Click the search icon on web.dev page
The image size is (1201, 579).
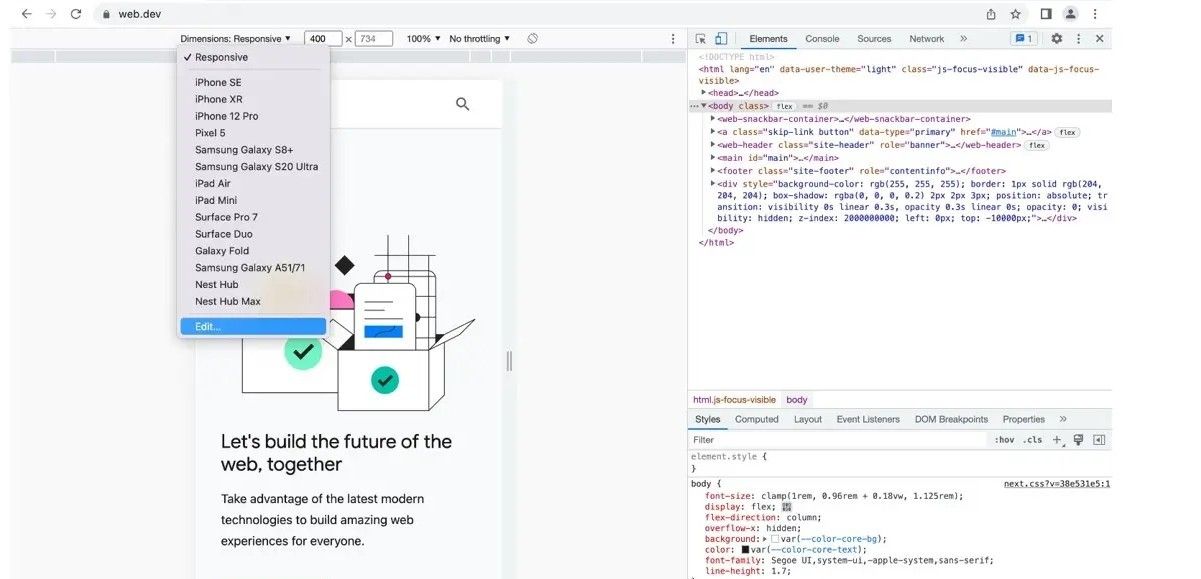[x=462, y=104]
